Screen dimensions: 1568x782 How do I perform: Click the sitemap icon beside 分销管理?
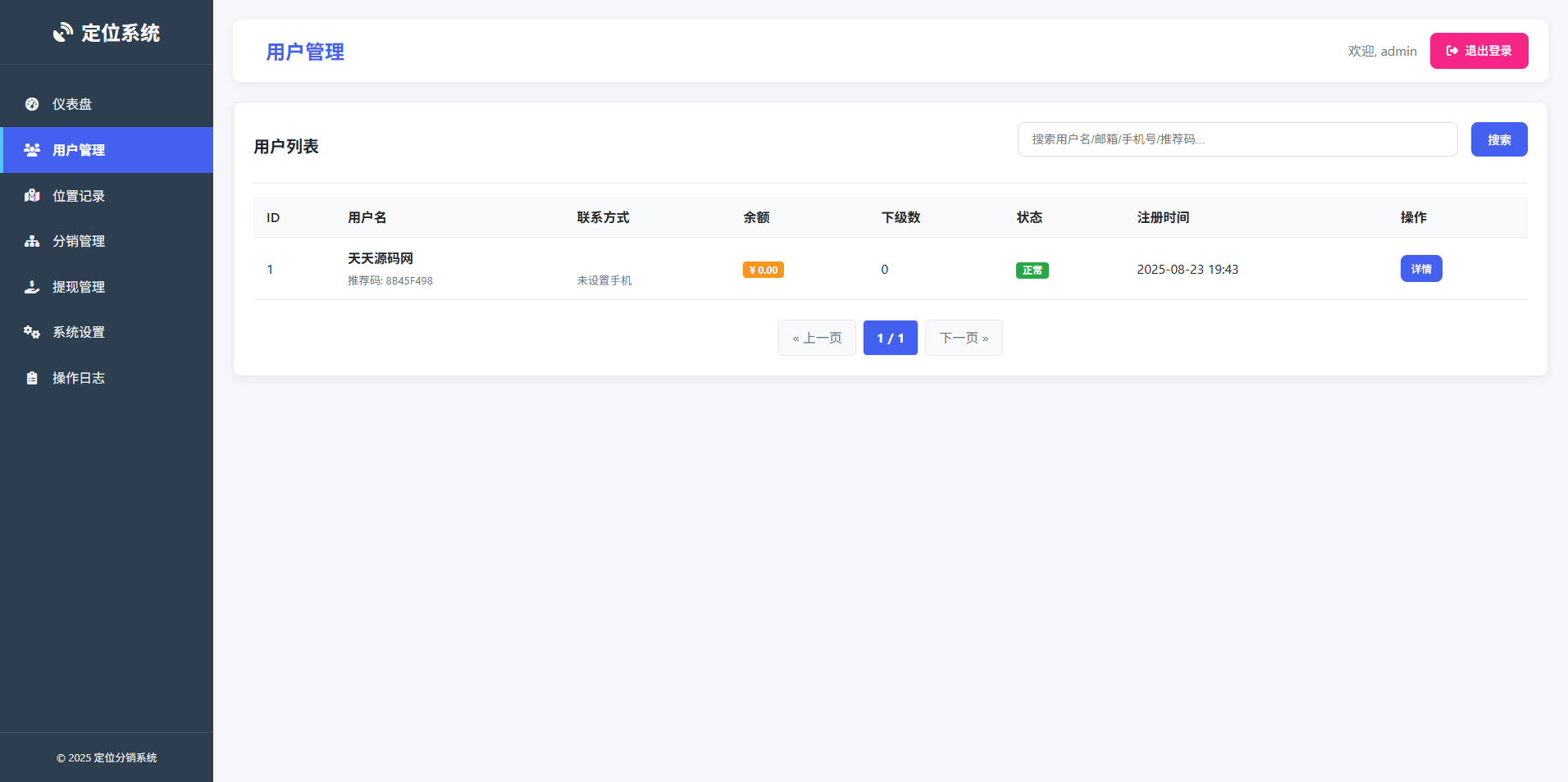[x=32, y=241]
